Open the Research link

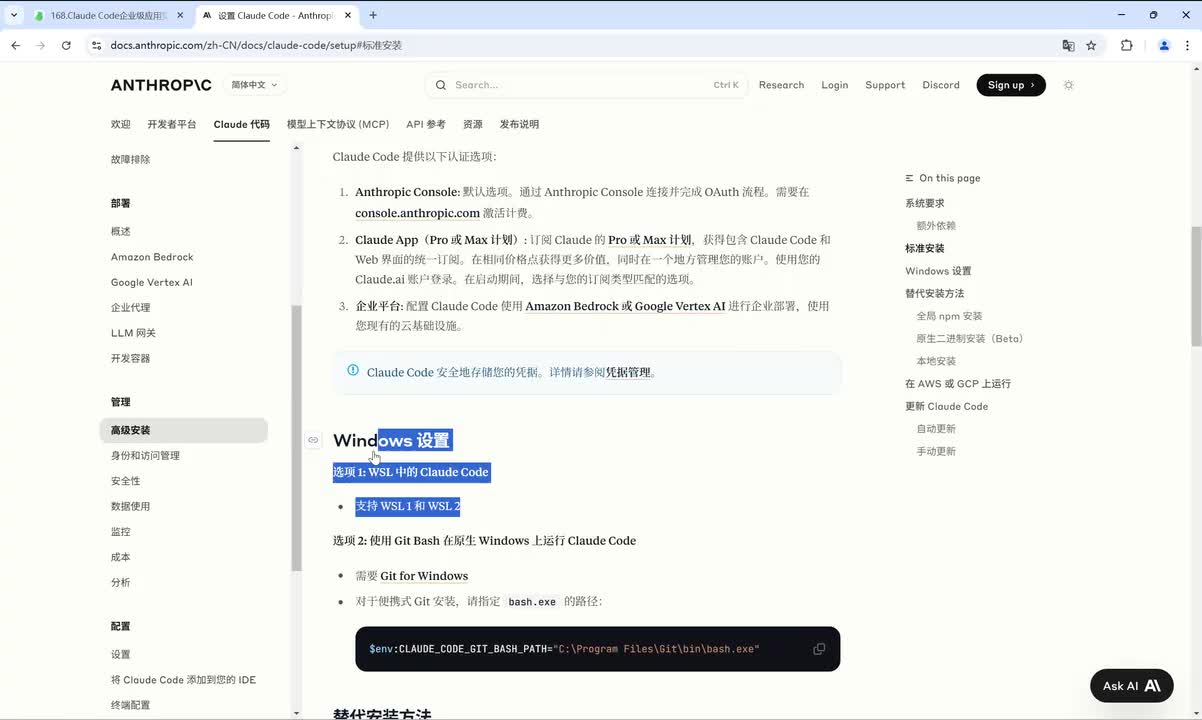[781, 85]
